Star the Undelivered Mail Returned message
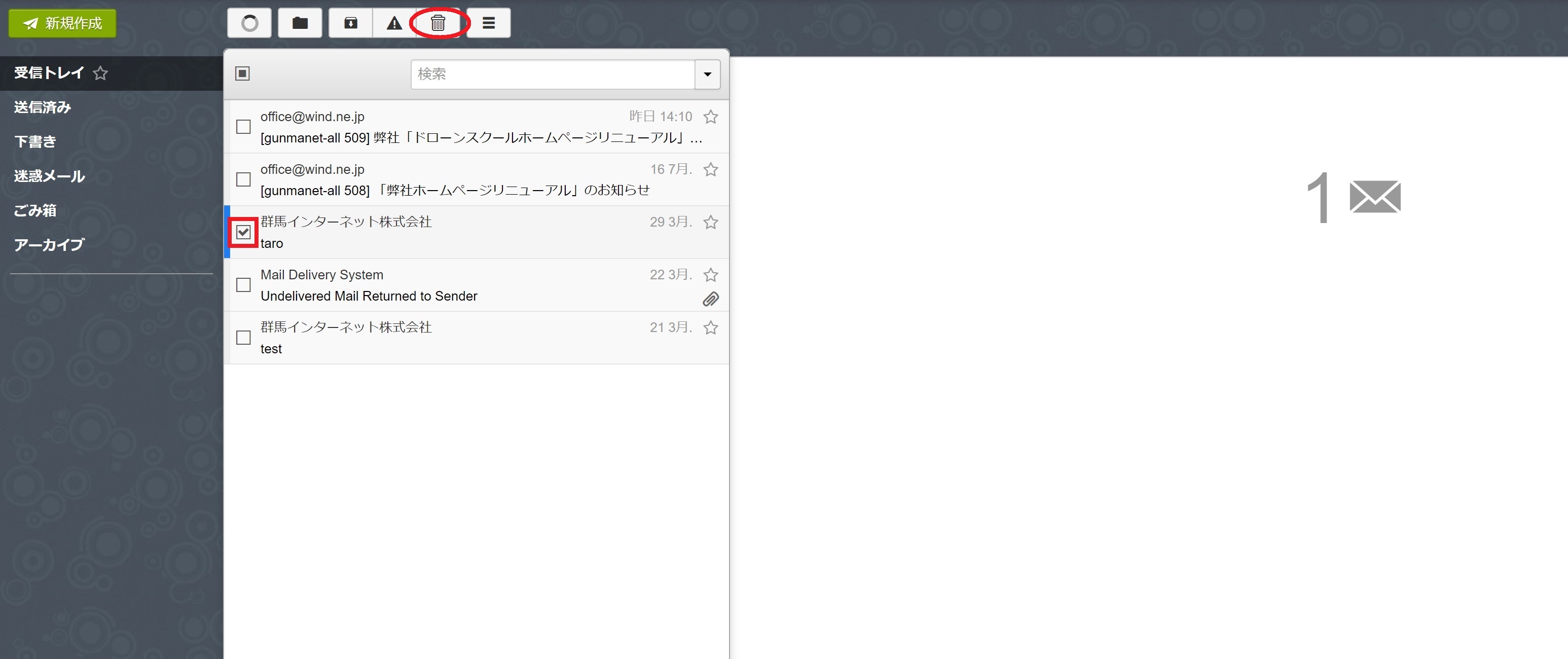 (x=710, y=275)
